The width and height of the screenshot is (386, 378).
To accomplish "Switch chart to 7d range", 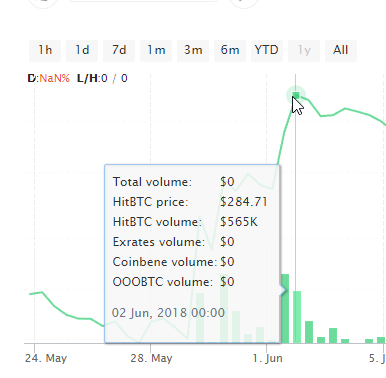I will click(x=119, y=51).
